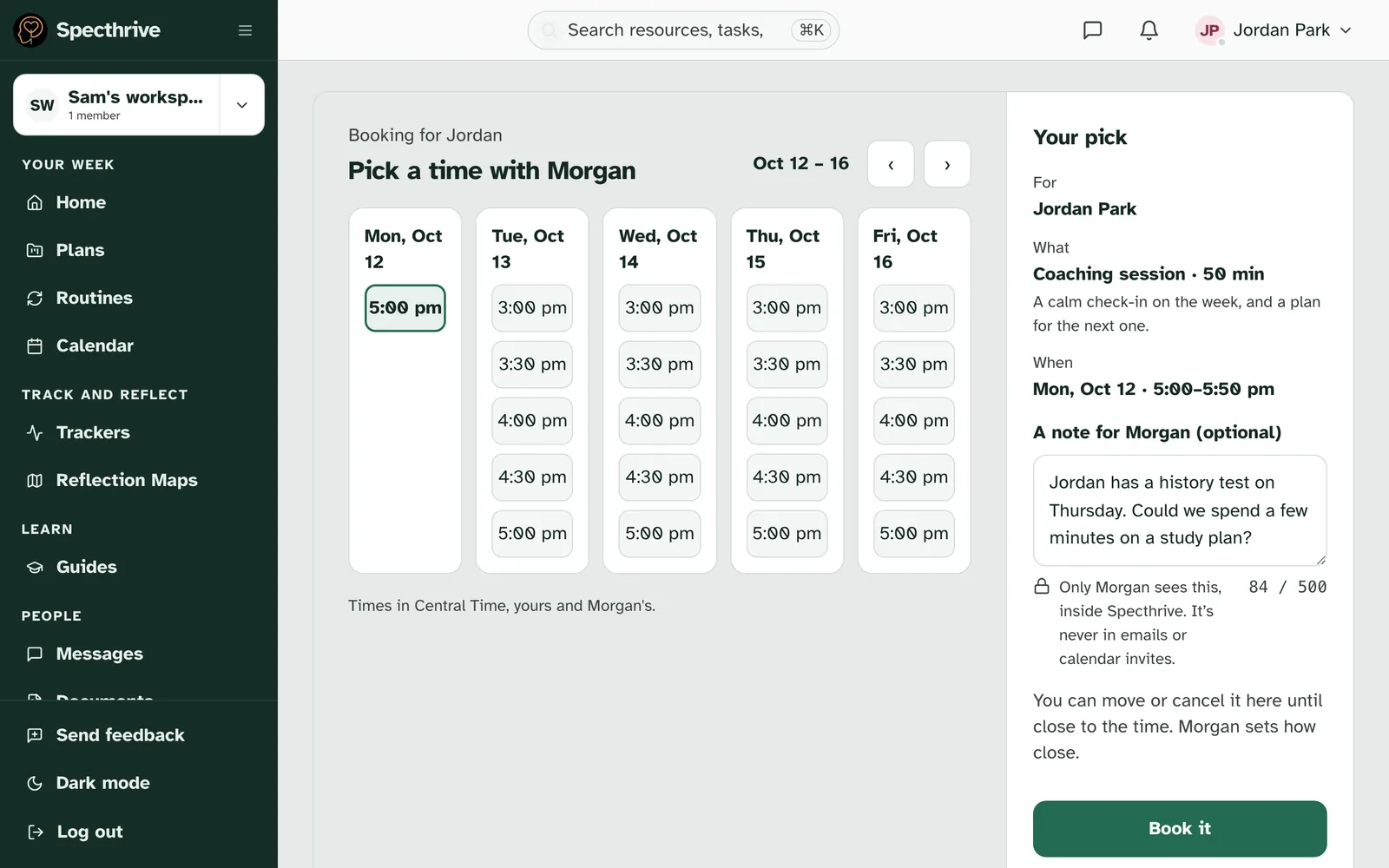Choose Tue, Oct 13 4:30 pm slot
This screenshot has width=1389, height=868.
tap(532, 477)
